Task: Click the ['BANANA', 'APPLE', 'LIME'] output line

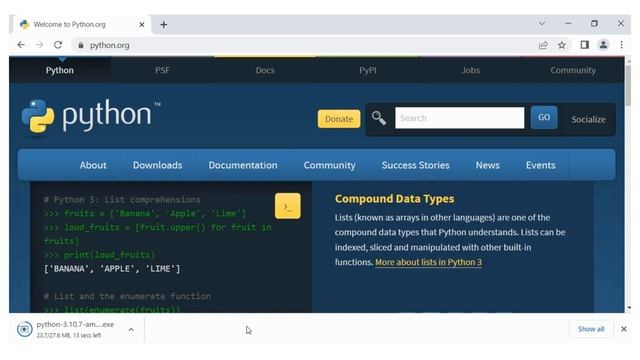Action: tap(112, 269)
